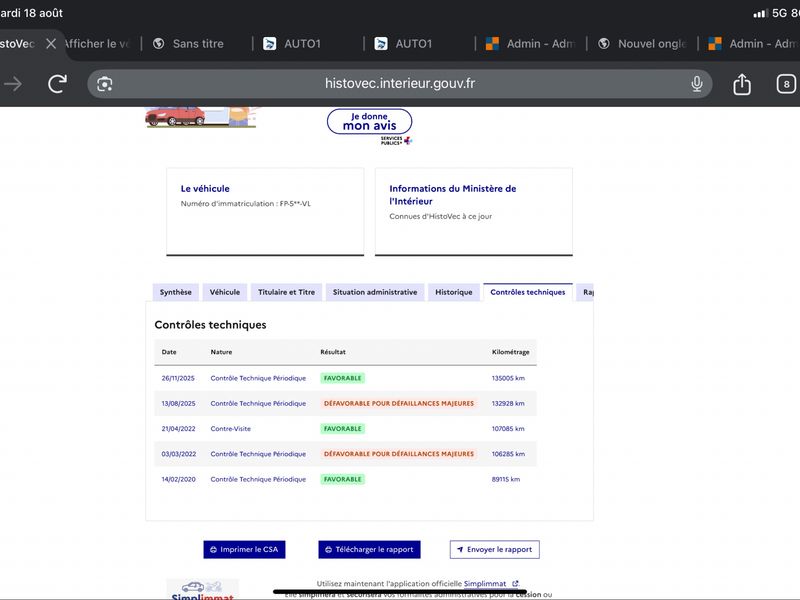Switch to the first Admin tab

click(x=531, y=44)
